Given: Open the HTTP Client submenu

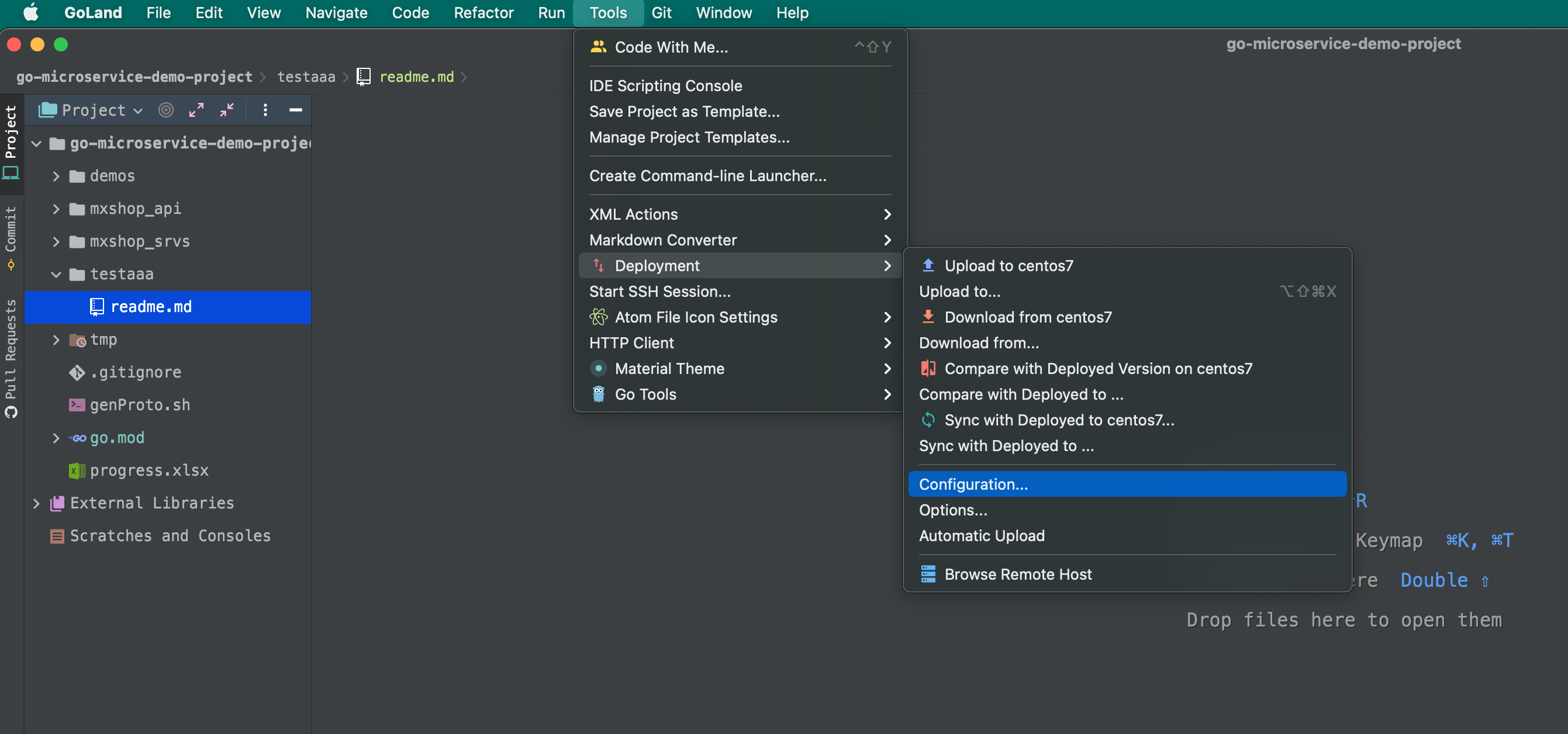Looking at the screenshot, I should (740, 342).
